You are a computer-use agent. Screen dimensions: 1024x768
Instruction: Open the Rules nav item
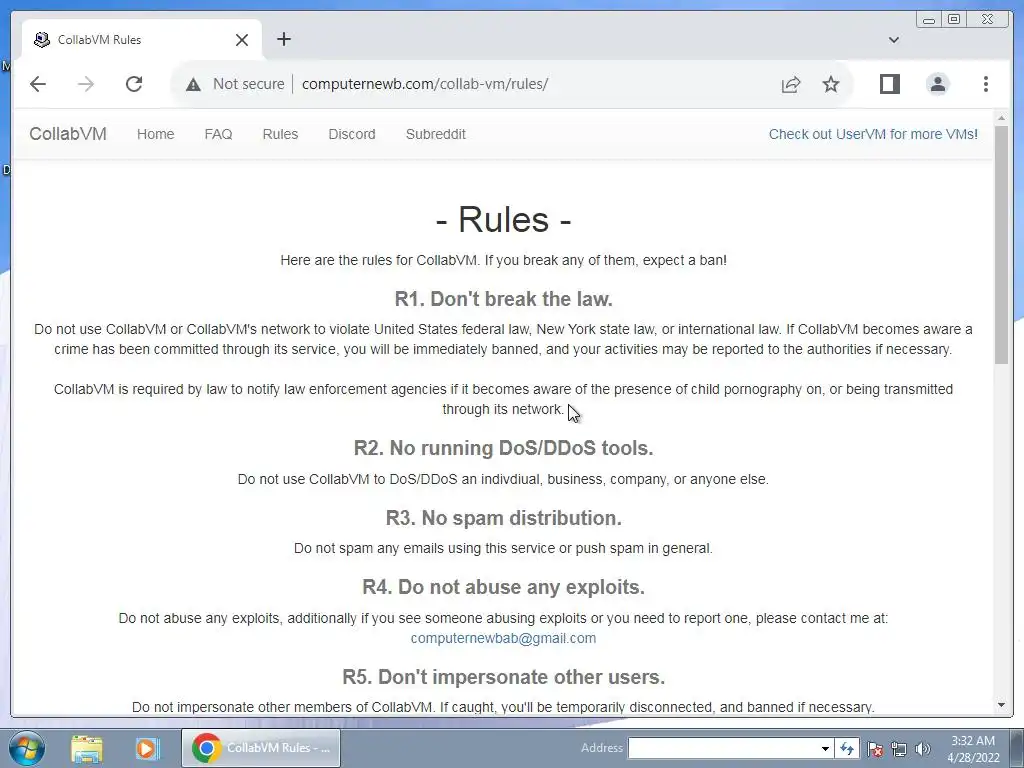click(x=280, y=134)
